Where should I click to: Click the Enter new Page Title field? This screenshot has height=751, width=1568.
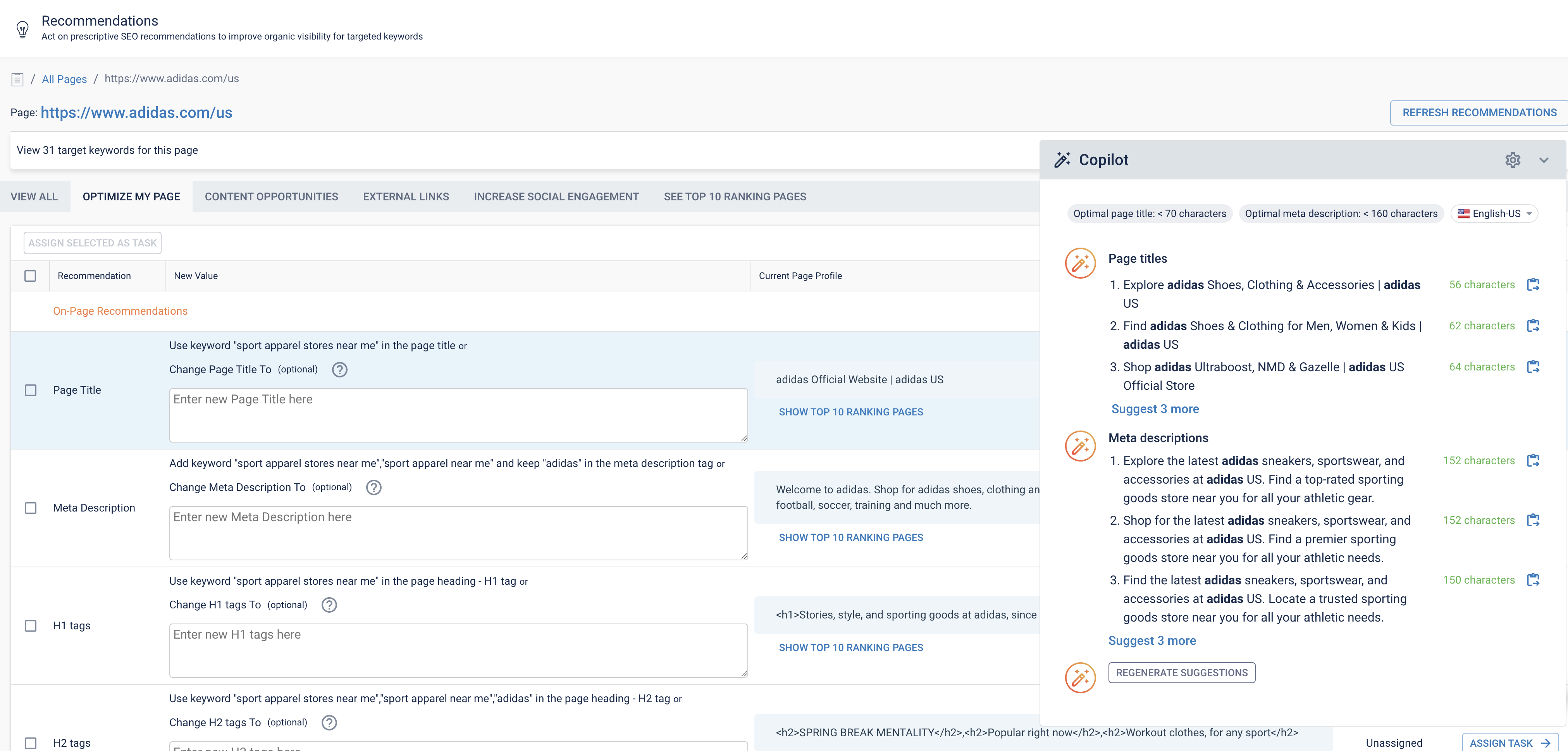coord(458,415)
